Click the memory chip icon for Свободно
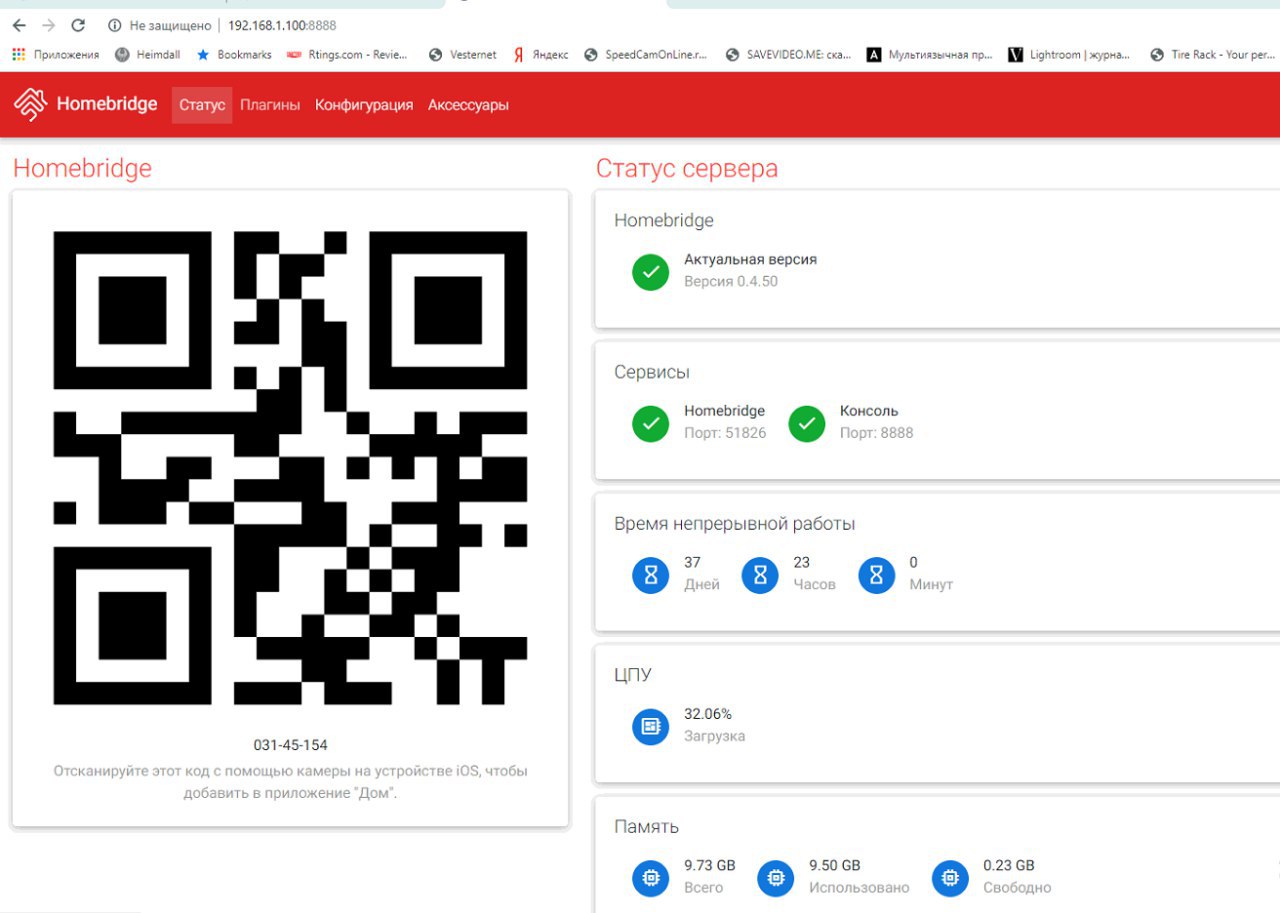Screen dimensions: 1280x913 click(950, 878)
